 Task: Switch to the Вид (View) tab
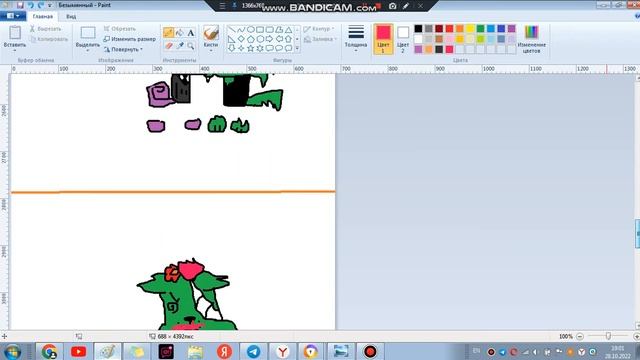click(x=71, y=16)
